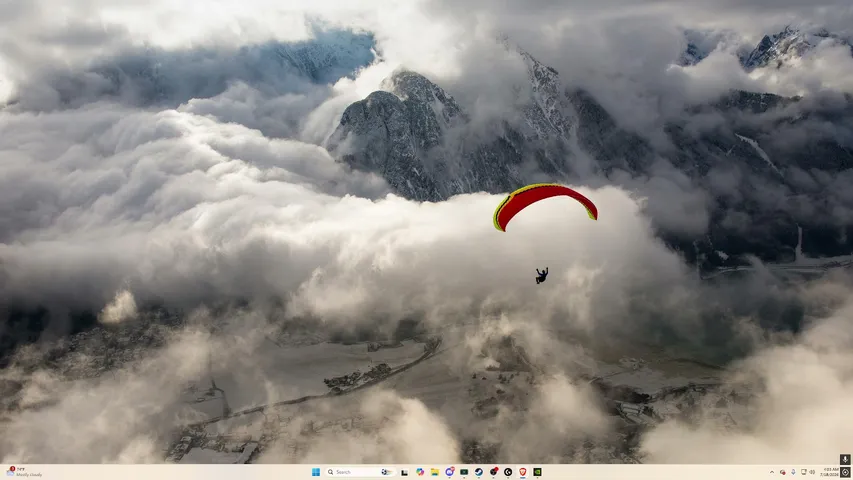
Task: Open the Windows Start menu
Action: [x=316, y=472]
